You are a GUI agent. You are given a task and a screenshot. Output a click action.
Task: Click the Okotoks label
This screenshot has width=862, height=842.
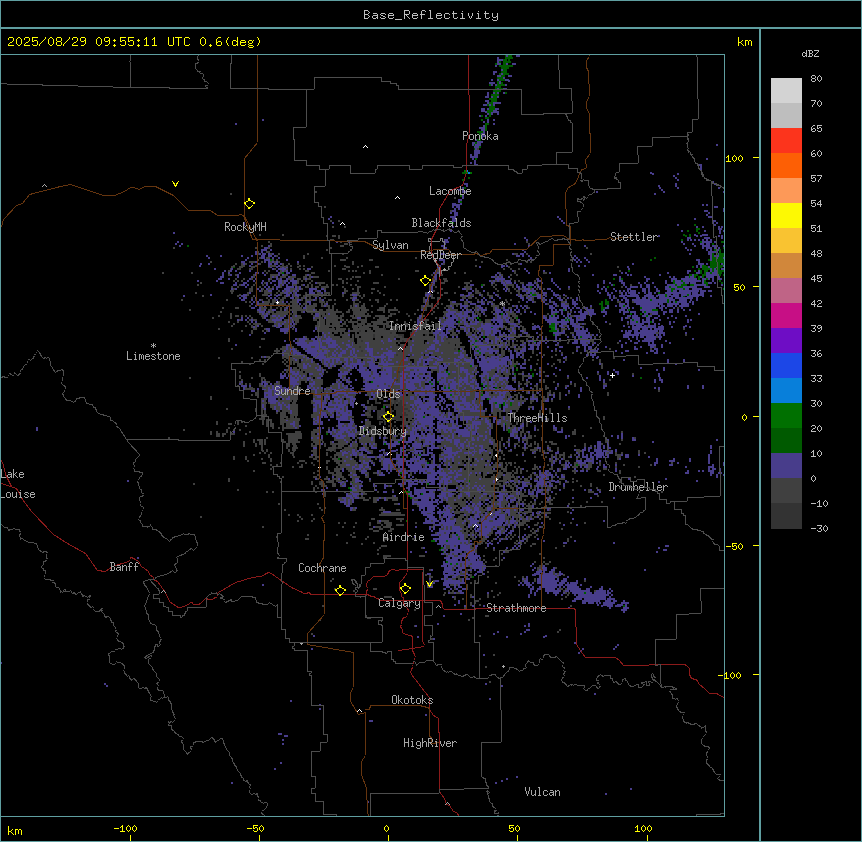pyautogui.click(x=412, y=700)
